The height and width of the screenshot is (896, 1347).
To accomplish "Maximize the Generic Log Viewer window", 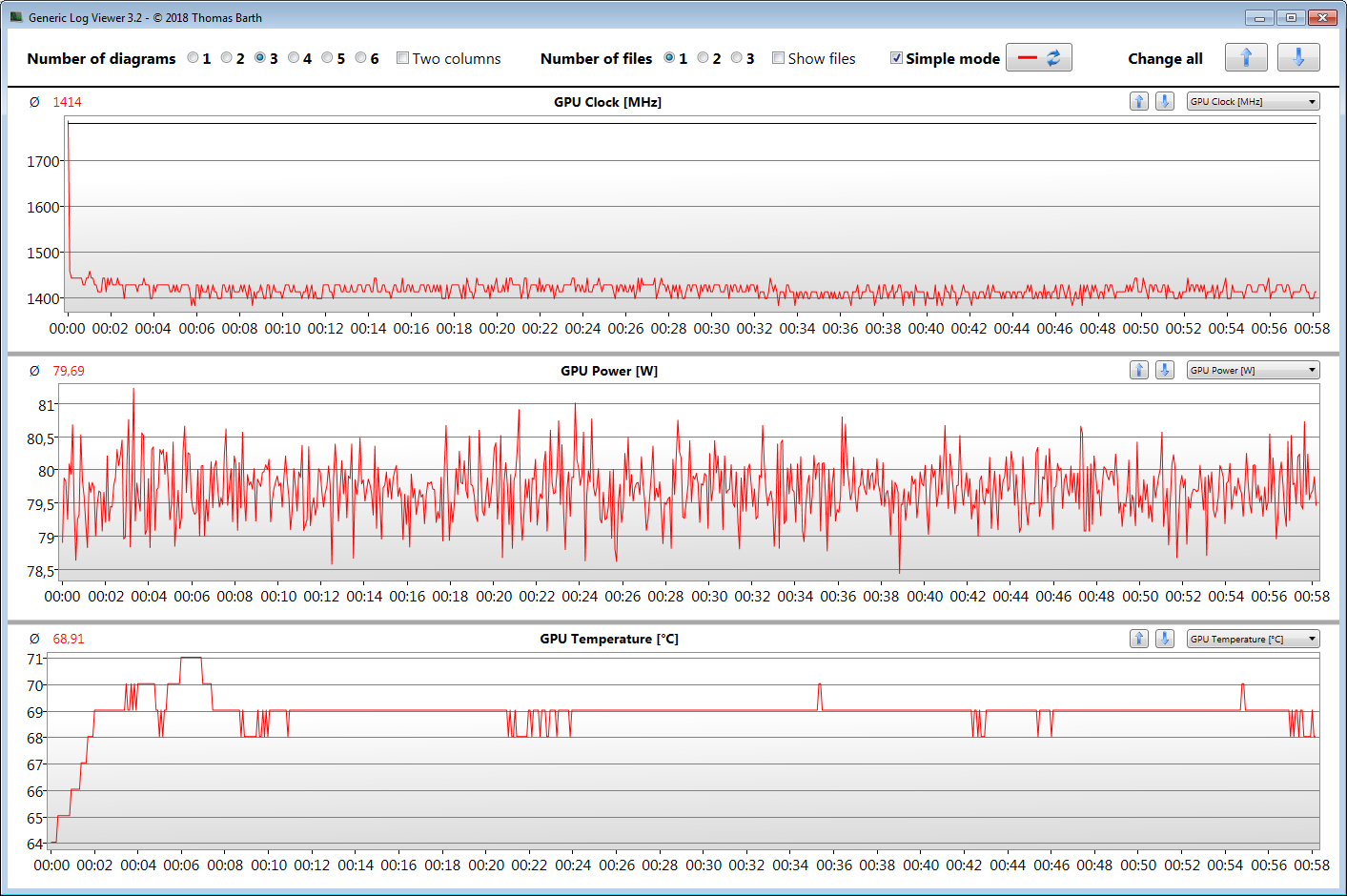I will point(1291,17).
